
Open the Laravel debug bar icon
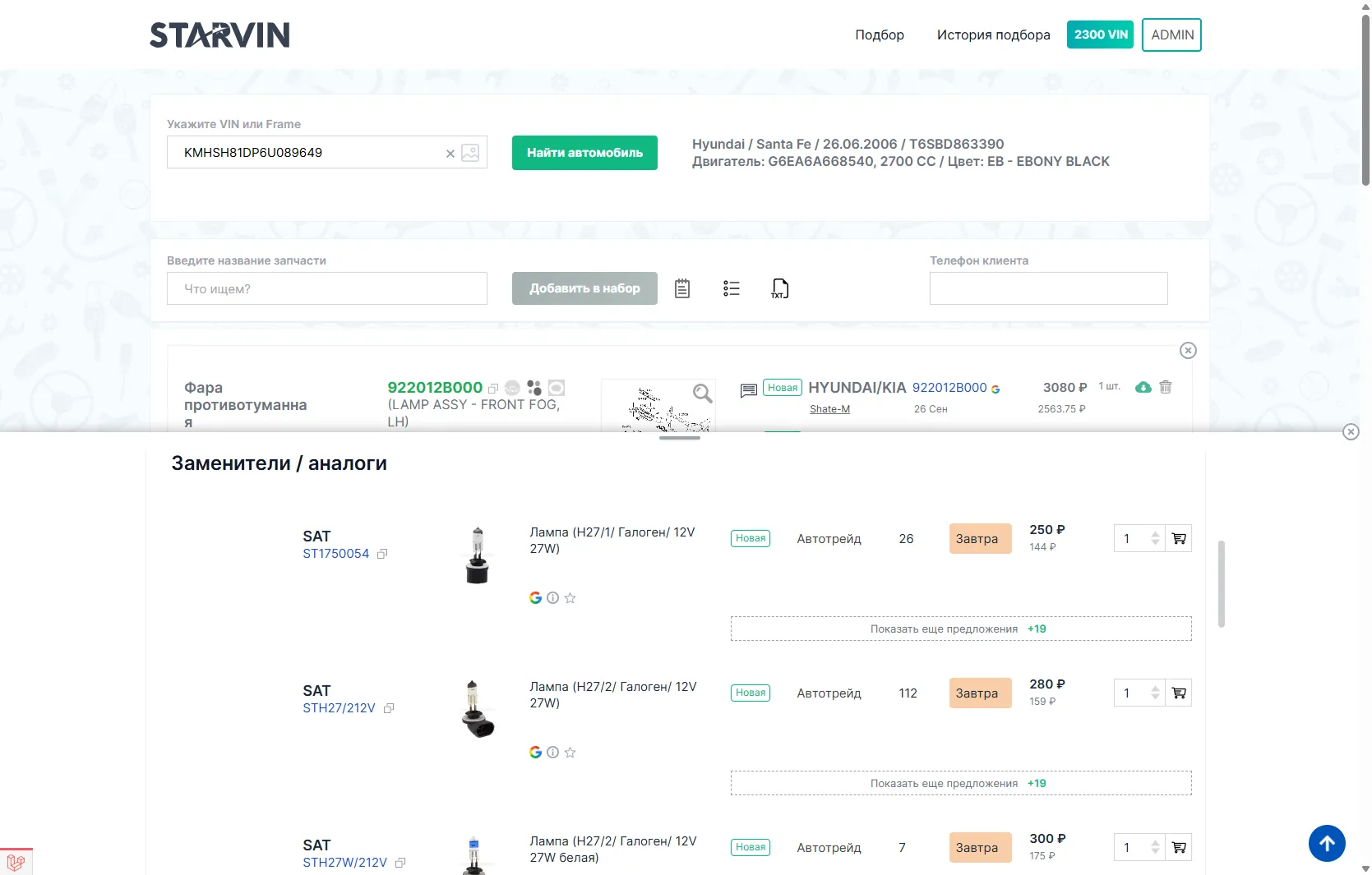16,863
